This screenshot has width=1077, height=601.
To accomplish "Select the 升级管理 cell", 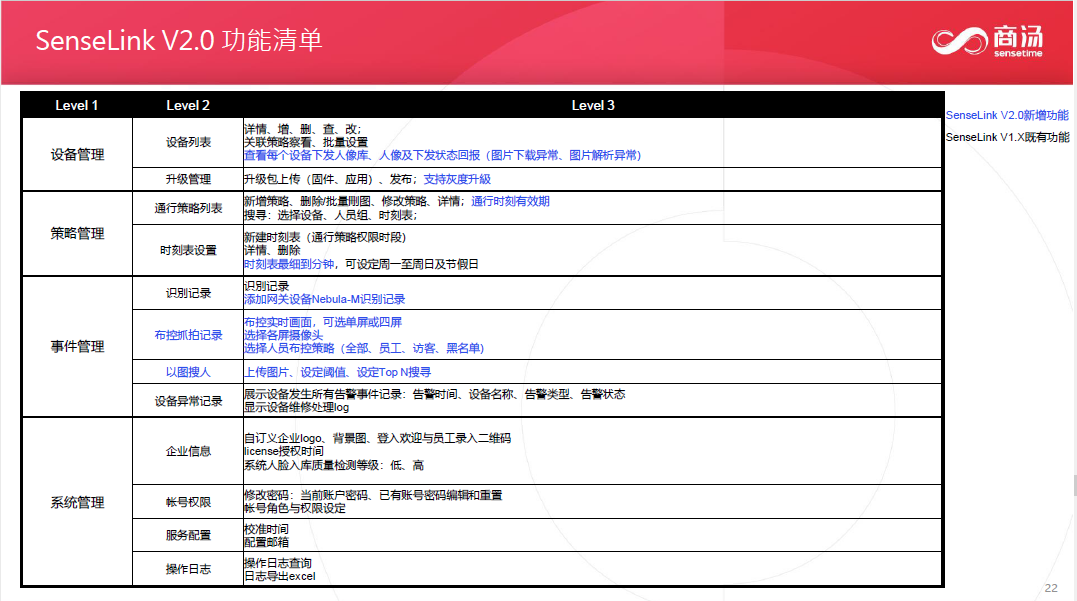I will click(x=188, y=179).
